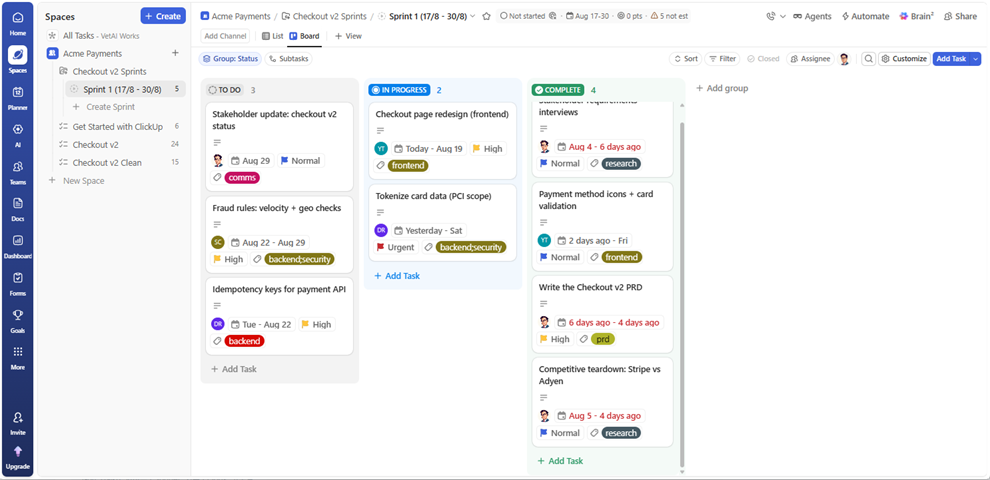
Task: Open the Group: Status dropdown
Action: pyautogui.click(x=230, y=59)
